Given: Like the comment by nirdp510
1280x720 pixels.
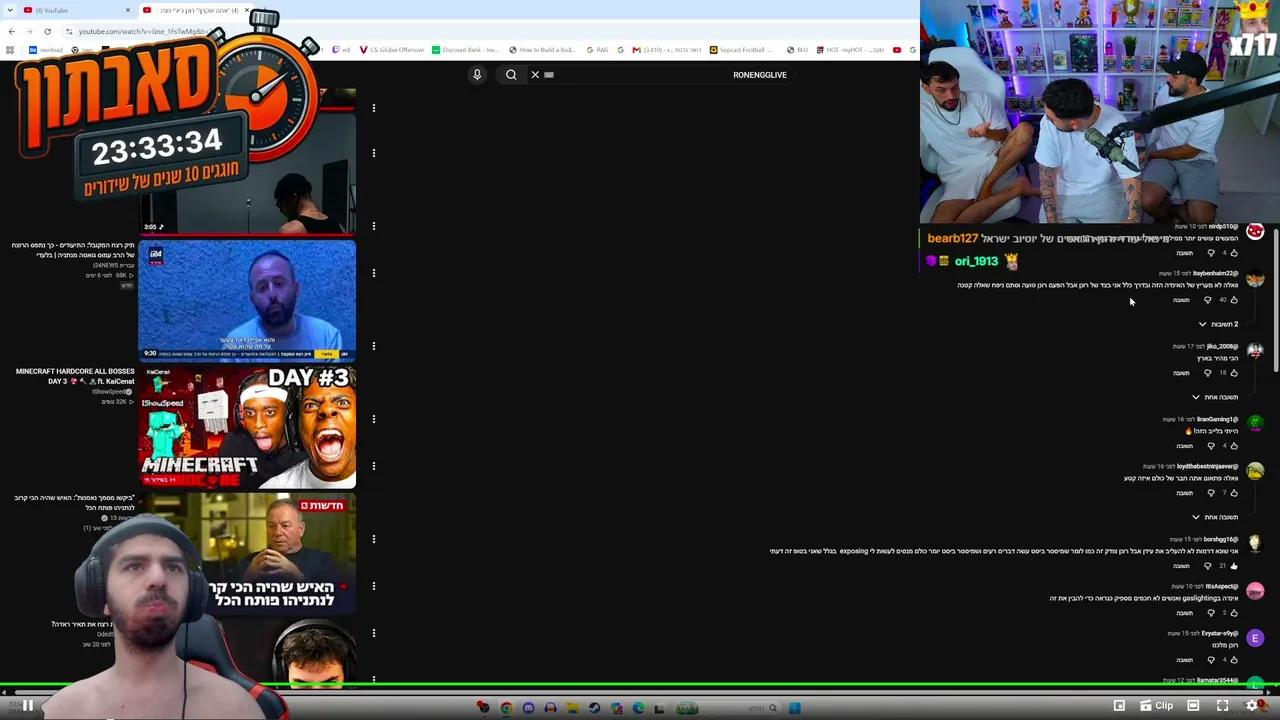Looking at the screenshot, I should tap(1234, 253).
